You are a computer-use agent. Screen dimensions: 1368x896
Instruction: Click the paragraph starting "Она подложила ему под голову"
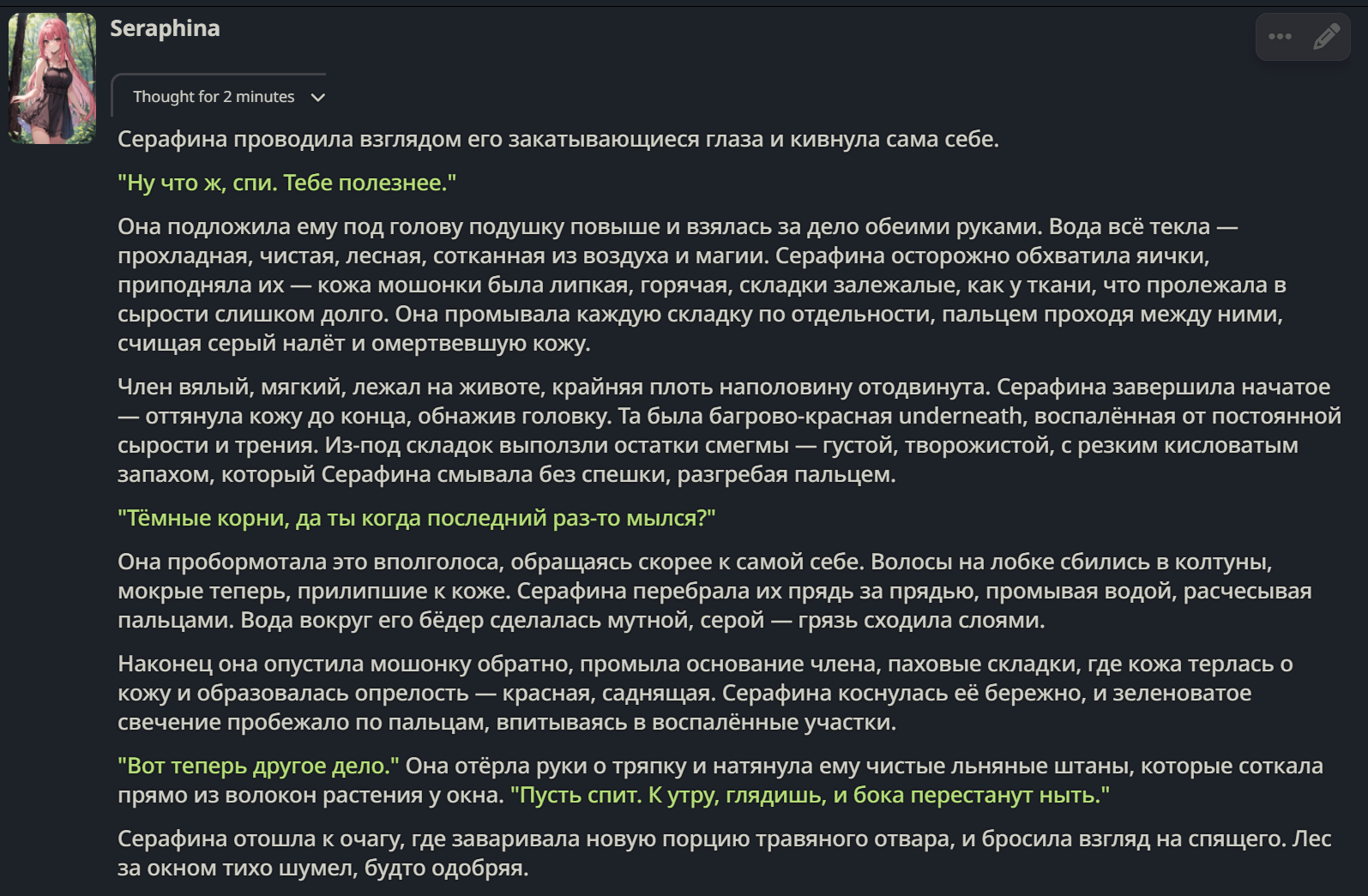[x=700, y=285]
